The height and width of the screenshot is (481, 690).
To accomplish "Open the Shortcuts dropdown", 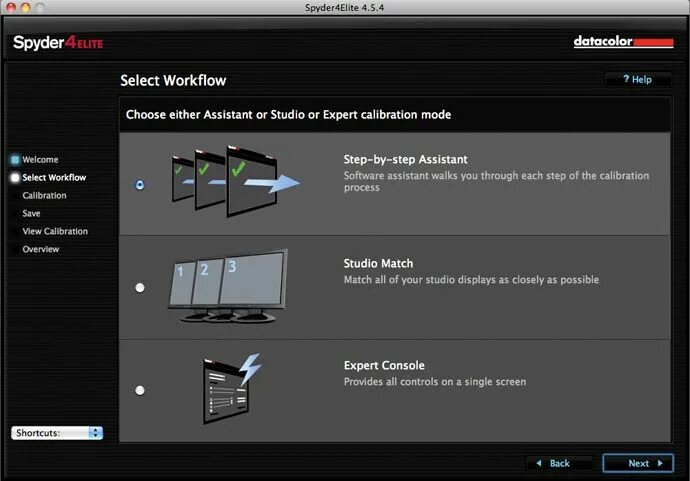I will pyautogui.click(x=57, y=433).
